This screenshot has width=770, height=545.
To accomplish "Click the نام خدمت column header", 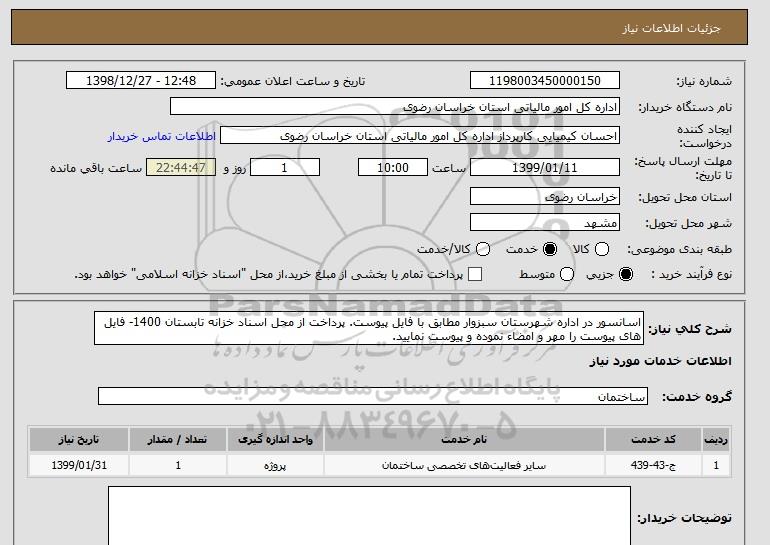I will pos(464,439).
